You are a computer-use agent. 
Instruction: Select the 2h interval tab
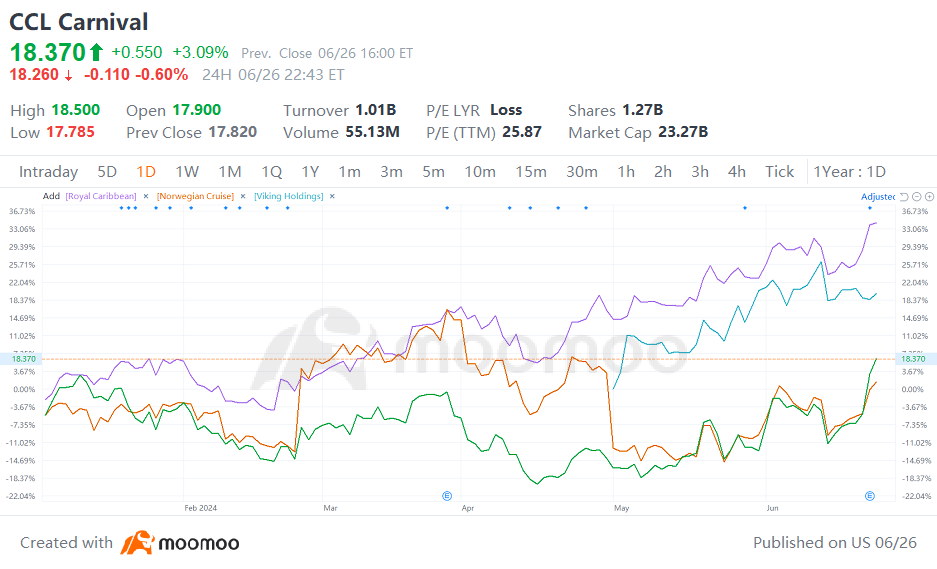(x=663, y=172)
